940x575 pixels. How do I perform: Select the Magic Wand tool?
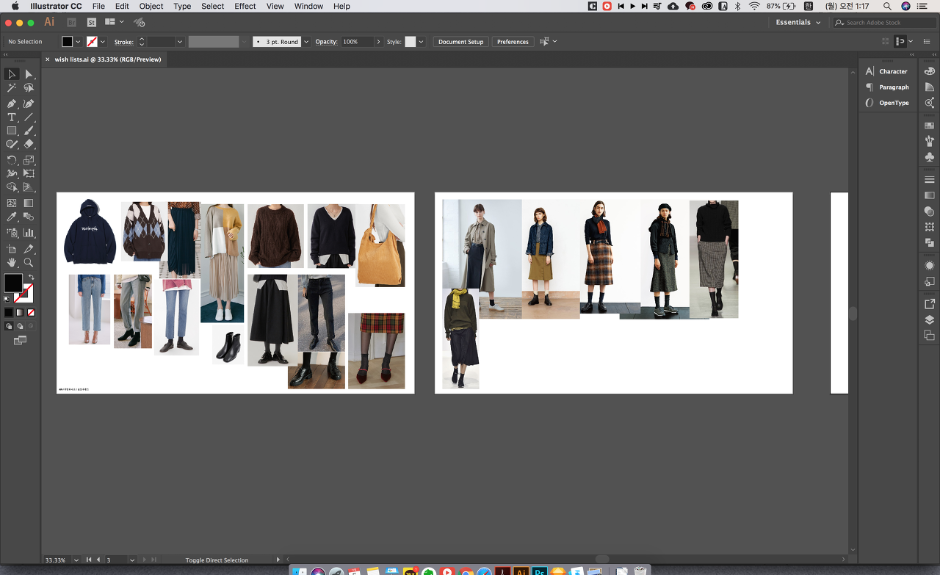pyautogui.click(x=12, y=88)
